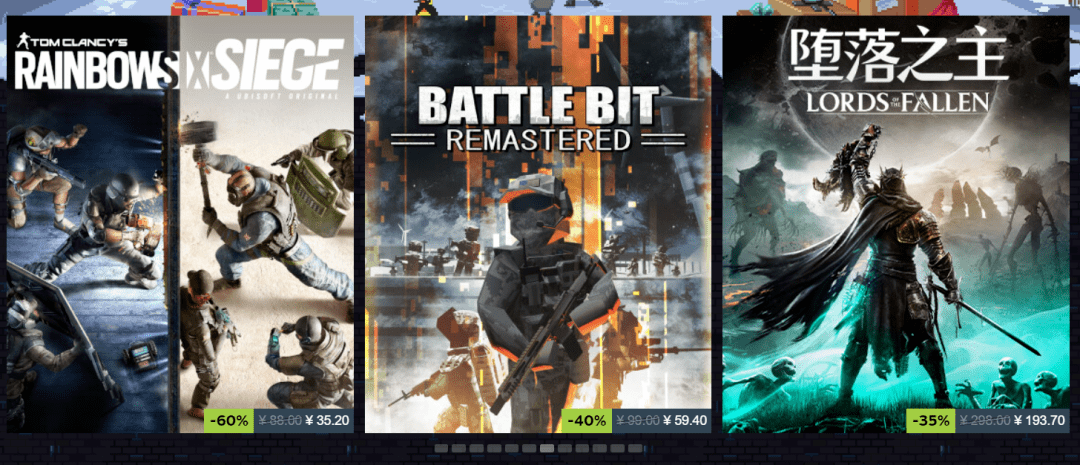This screenshot has height=465, width=1080.
Task: Select the eighth carousel page dot
Action: pyautogui.click(x=565, y=448)
